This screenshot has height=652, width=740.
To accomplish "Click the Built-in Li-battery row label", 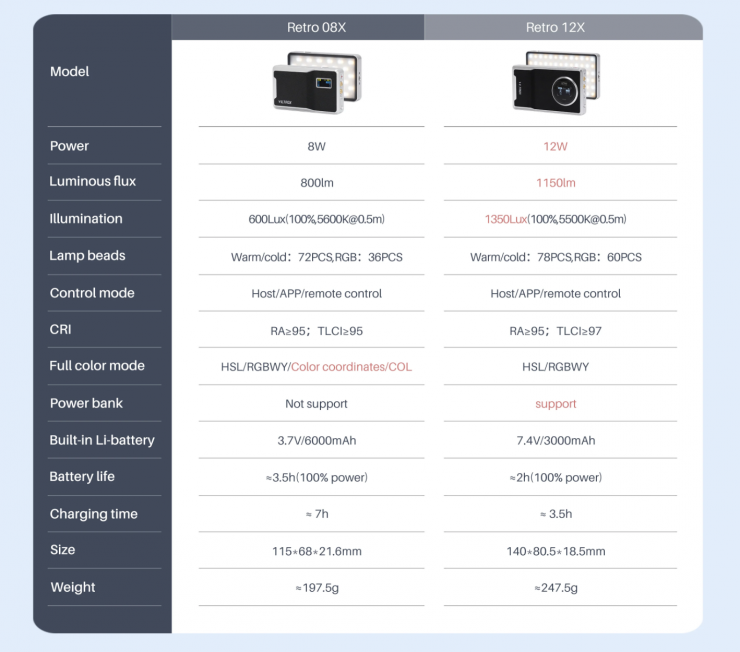I will coord(102,440).
